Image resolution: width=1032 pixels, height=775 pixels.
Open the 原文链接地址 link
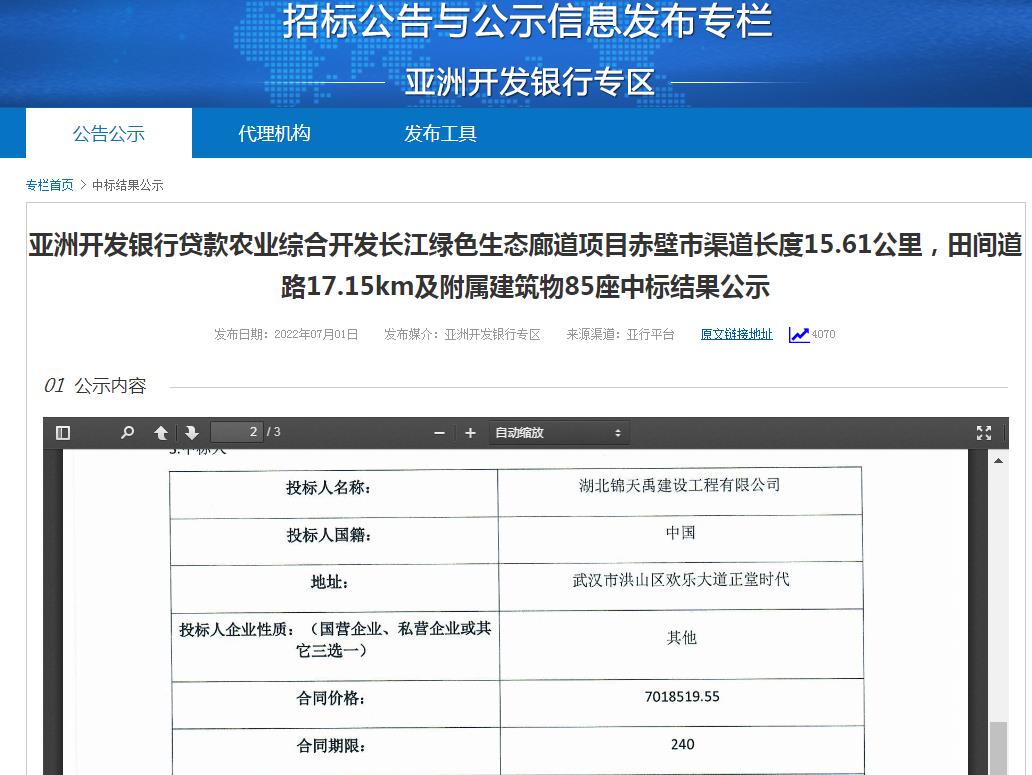coord(736,334)
